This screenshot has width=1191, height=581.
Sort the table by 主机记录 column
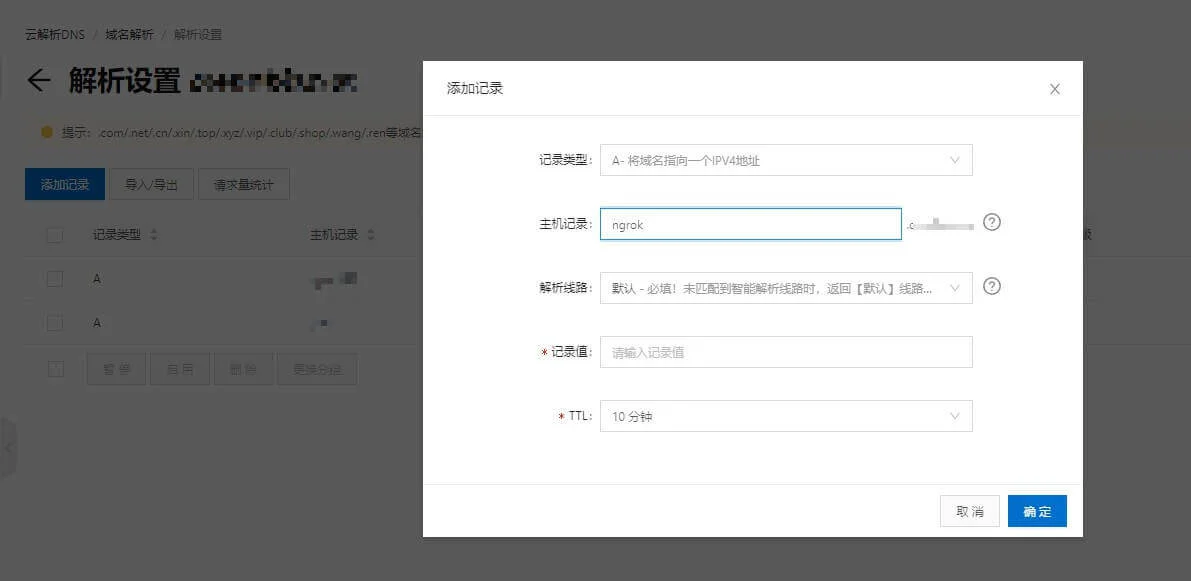(370, 235)
